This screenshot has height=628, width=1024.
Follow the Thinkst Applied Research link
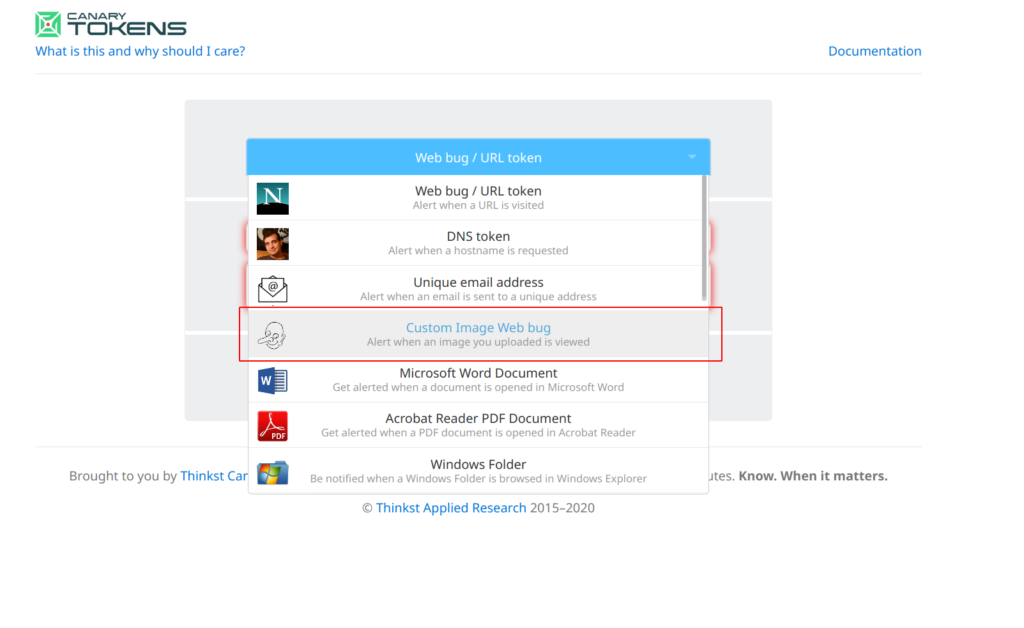pos(451,508)
